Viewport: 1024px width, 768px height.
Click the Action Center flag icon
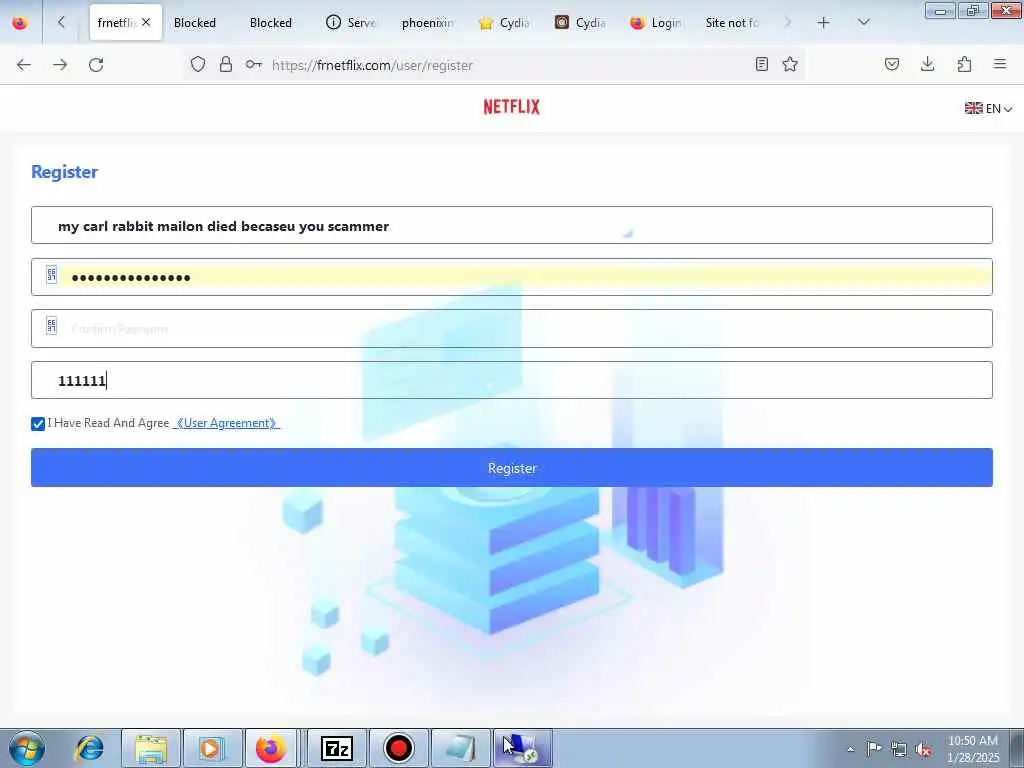point(874,748)
